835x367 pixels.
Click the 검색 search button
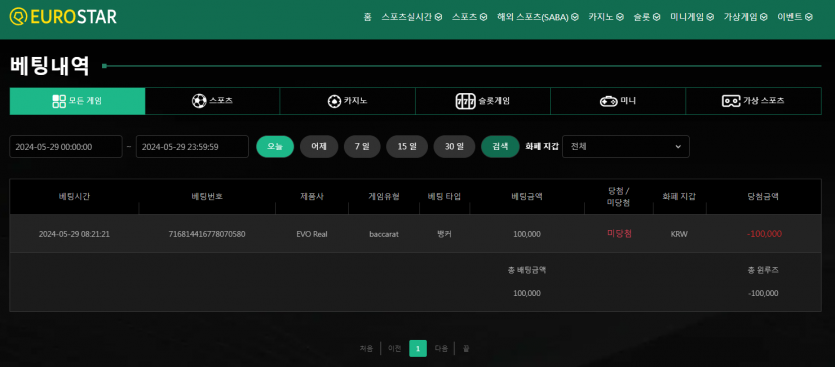[500, 146]
